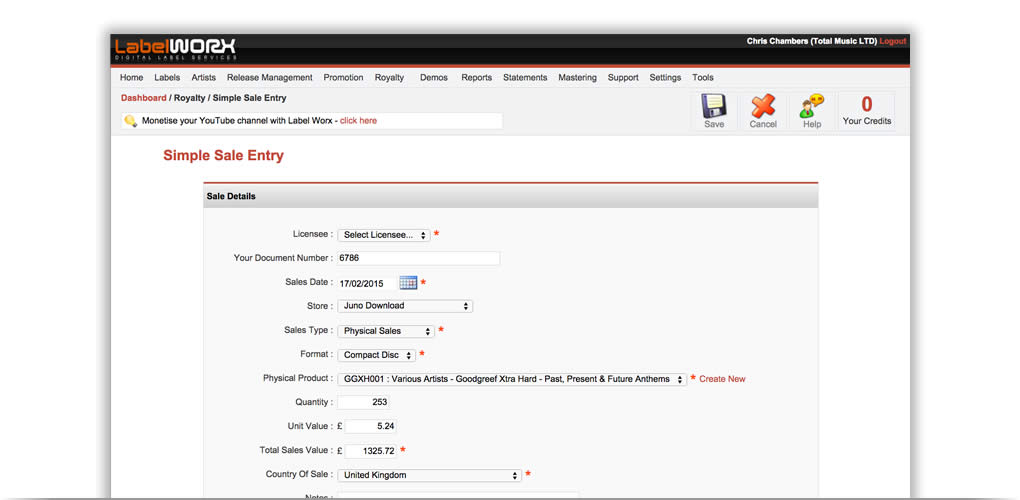
Task: Open the Statements menu
Action: coord(525,77)
